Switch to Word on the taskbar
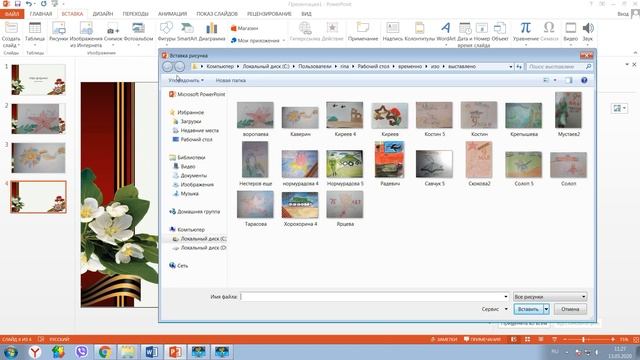This screenshot has width=640, height=360. 151,352
